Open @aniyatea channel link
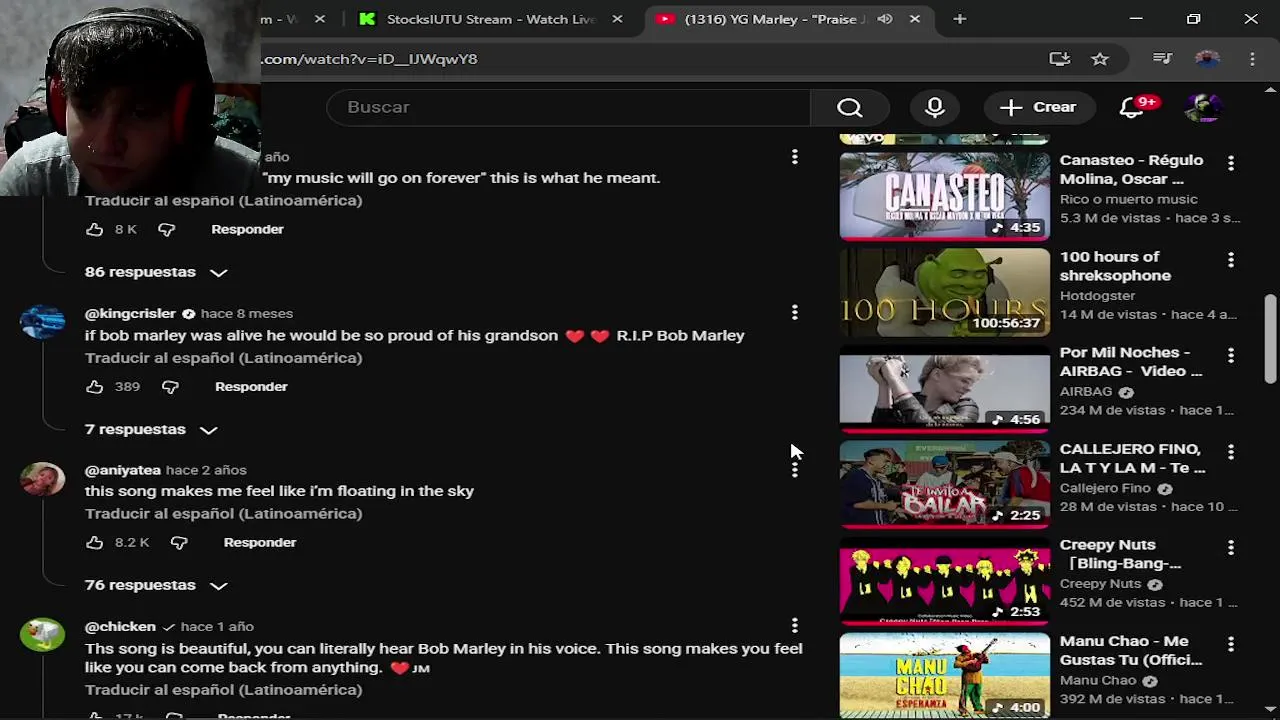1280x720 pixels. point(122,470)
